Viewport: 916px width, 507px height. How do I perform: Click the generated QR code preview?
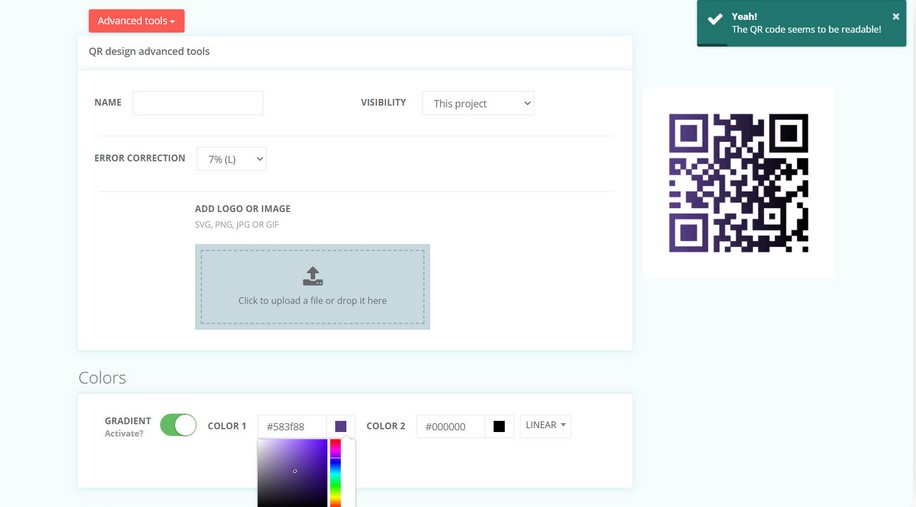738,183
